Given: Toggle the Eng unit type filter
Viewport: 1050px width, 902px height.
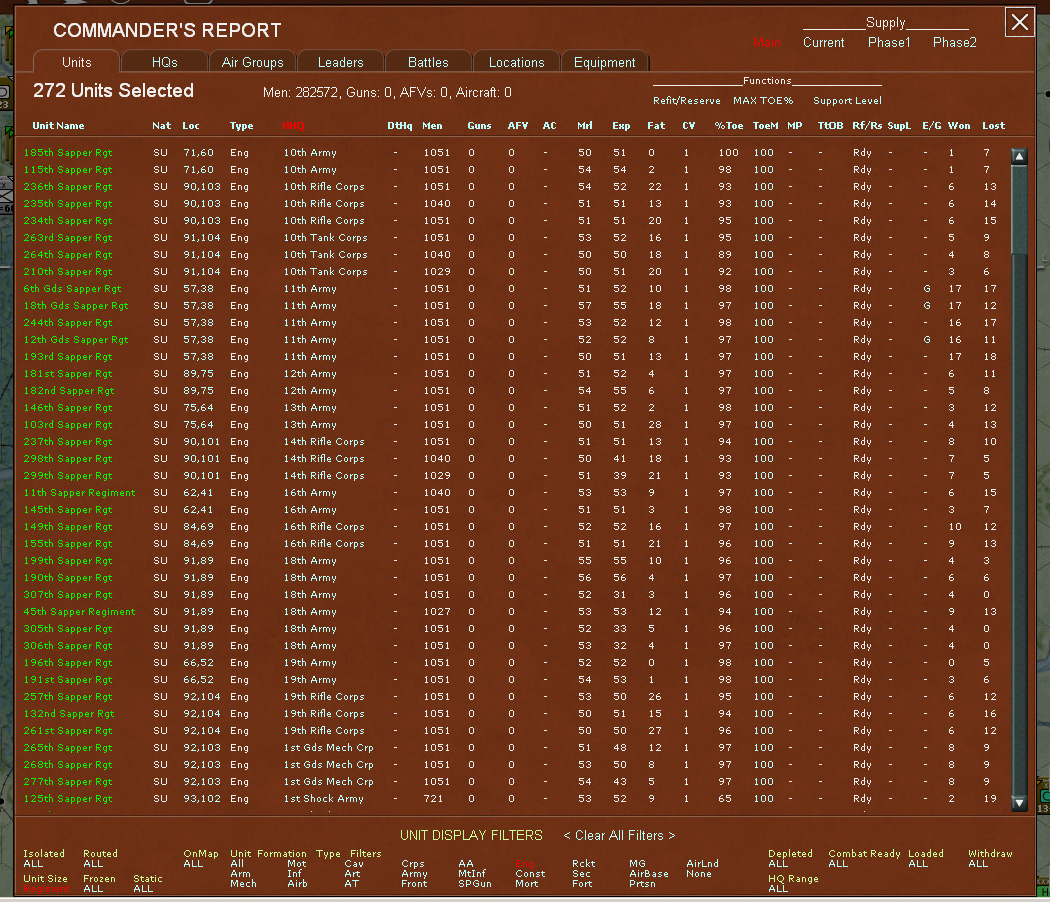Looking at the screenshot, I should click(524, 864).
